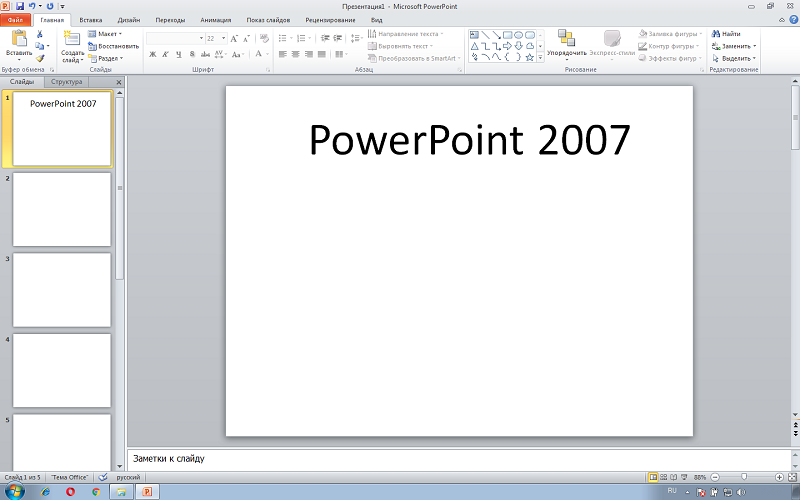Switch to slide sorter view in status bar
The image size is (800, 500).
[663, 477]
